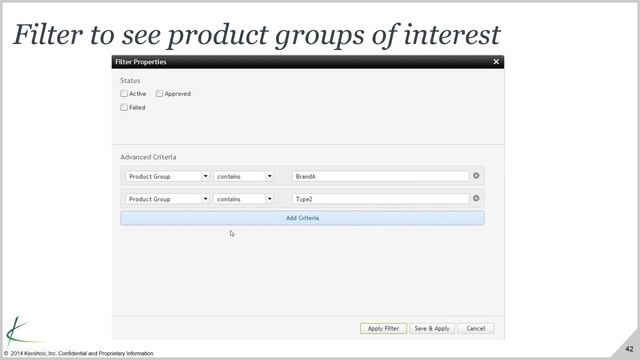
Task: Focus the Type2 value field
Action: pyautogui.click(x=381, y=199)
